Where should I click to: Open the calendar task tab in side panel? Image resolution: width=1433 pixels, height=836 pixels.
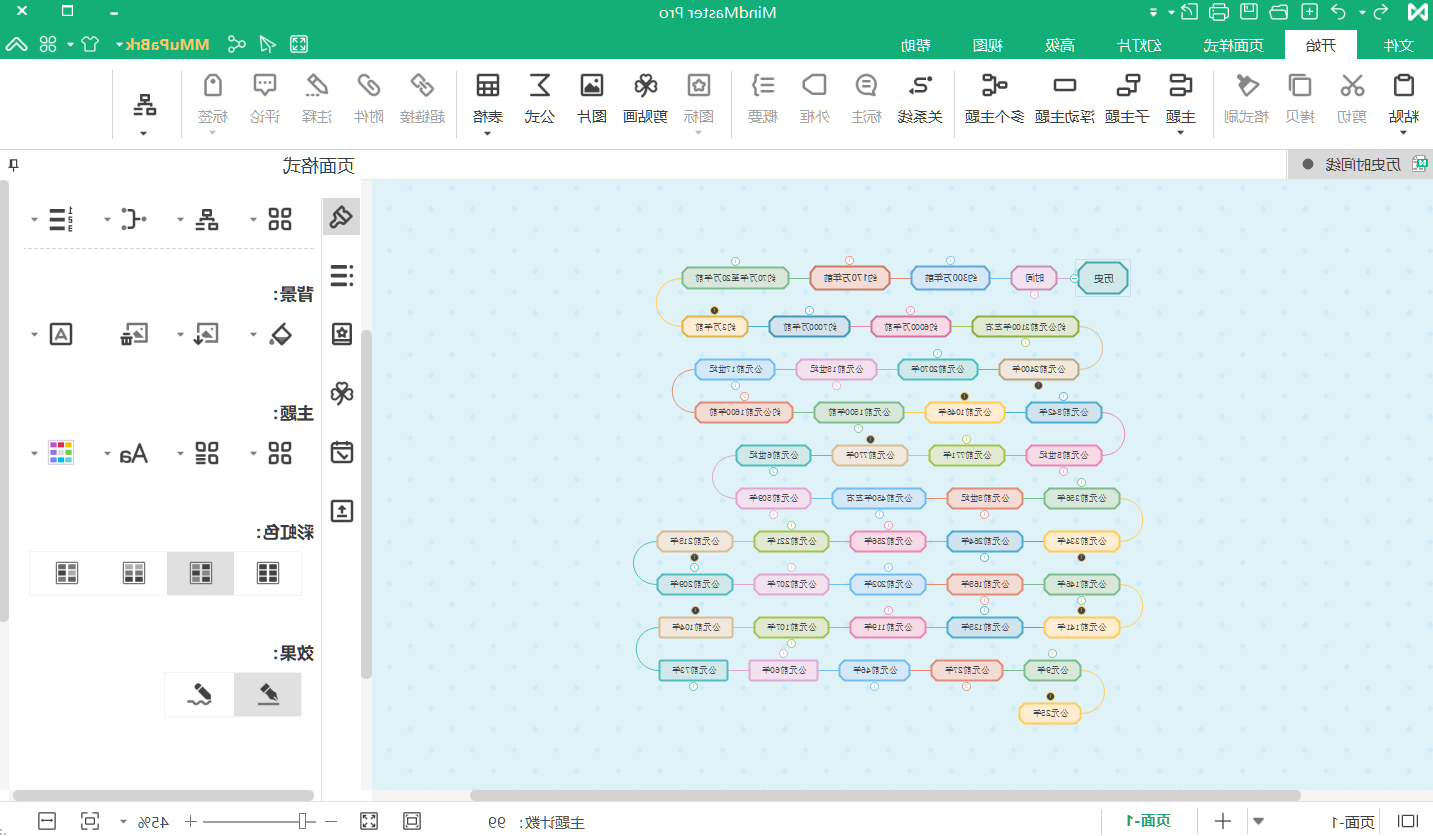(342, 452)
